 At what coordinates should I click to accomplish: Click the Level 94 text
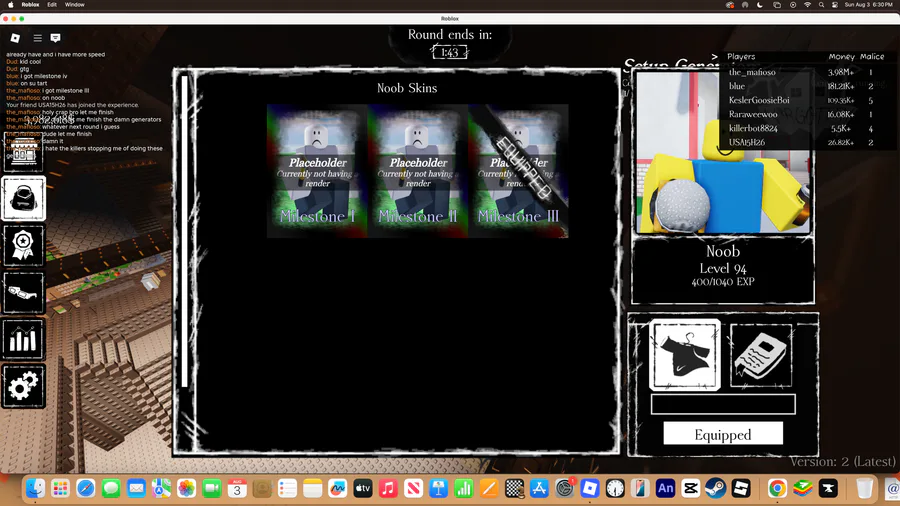[723, 268]
